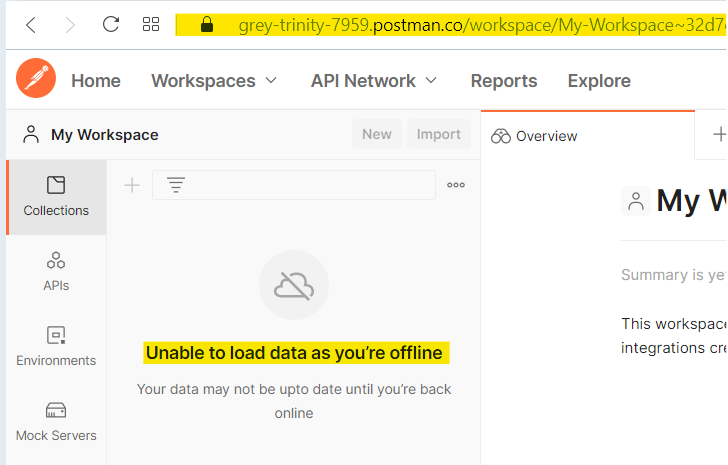
Task: Open the Explore page
Action: point(599,81)
